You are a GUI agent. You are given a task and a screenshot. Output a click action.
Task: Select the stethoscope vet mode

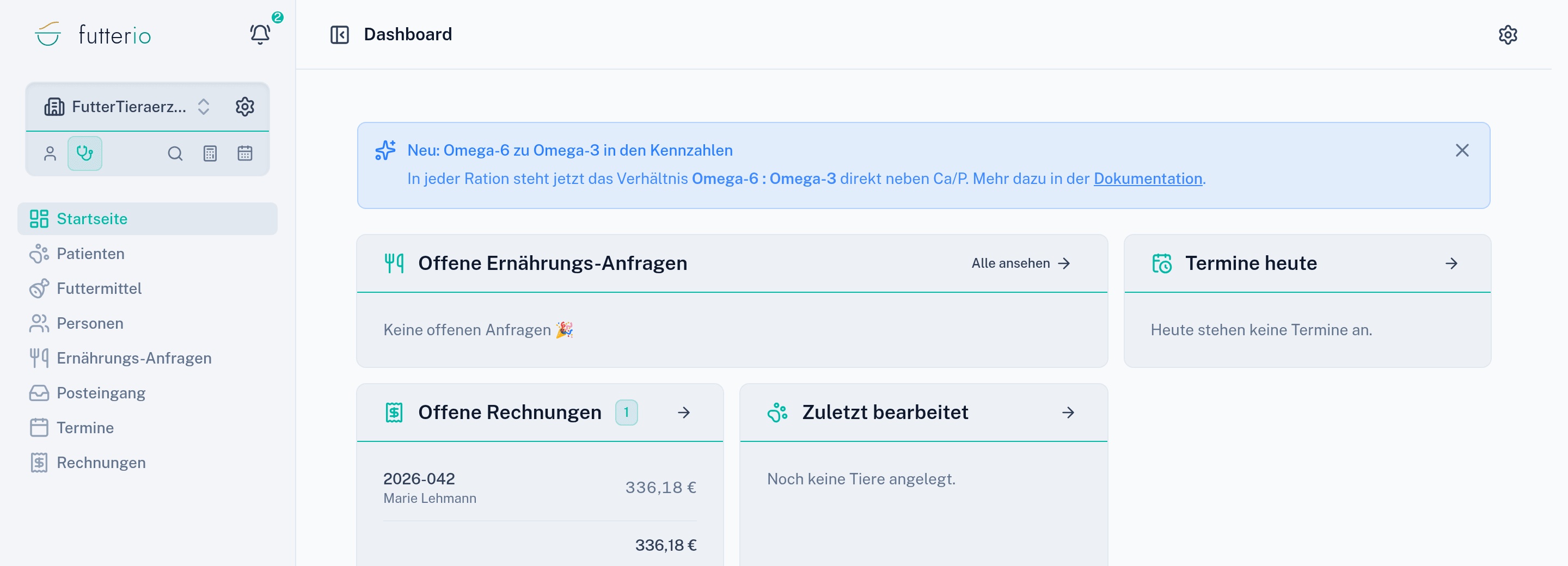pos(84,153)
